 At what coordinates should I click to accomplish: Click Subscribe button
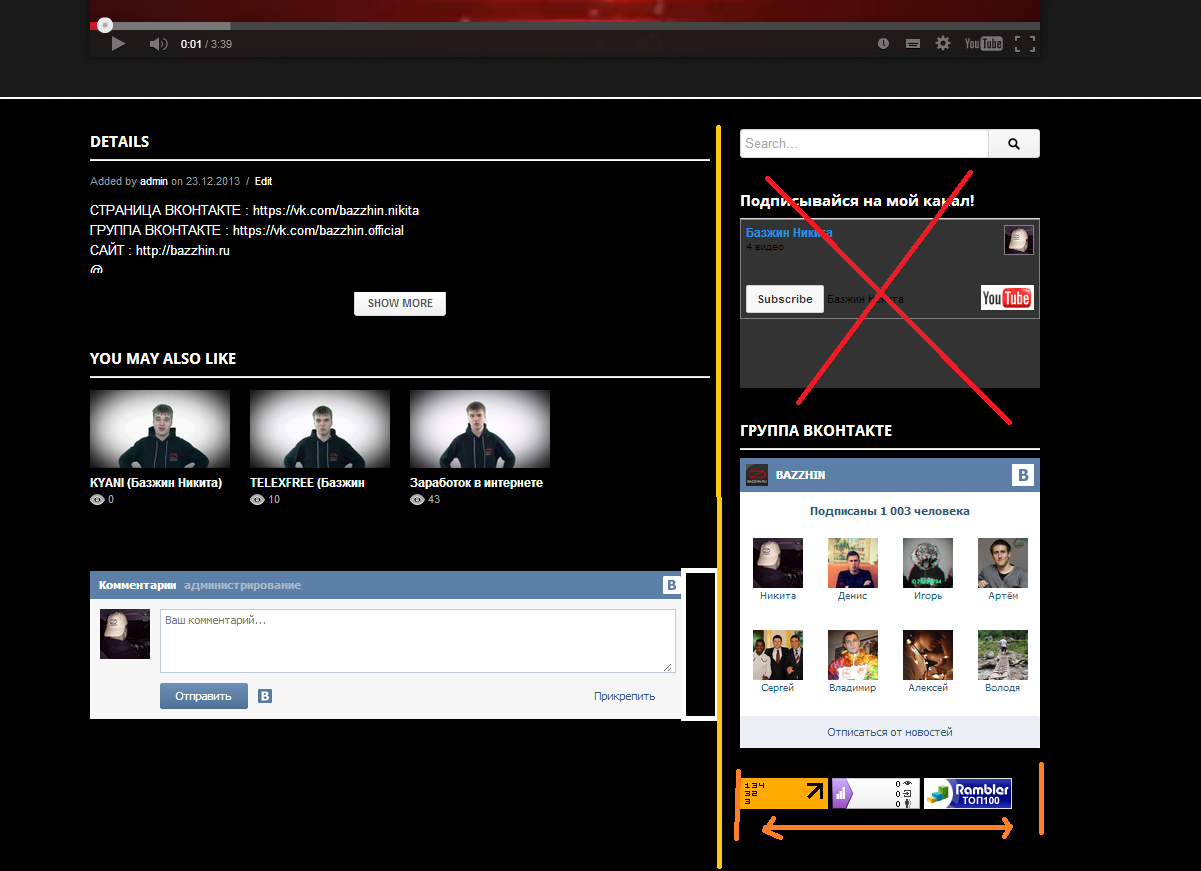(x=785, y=299)
